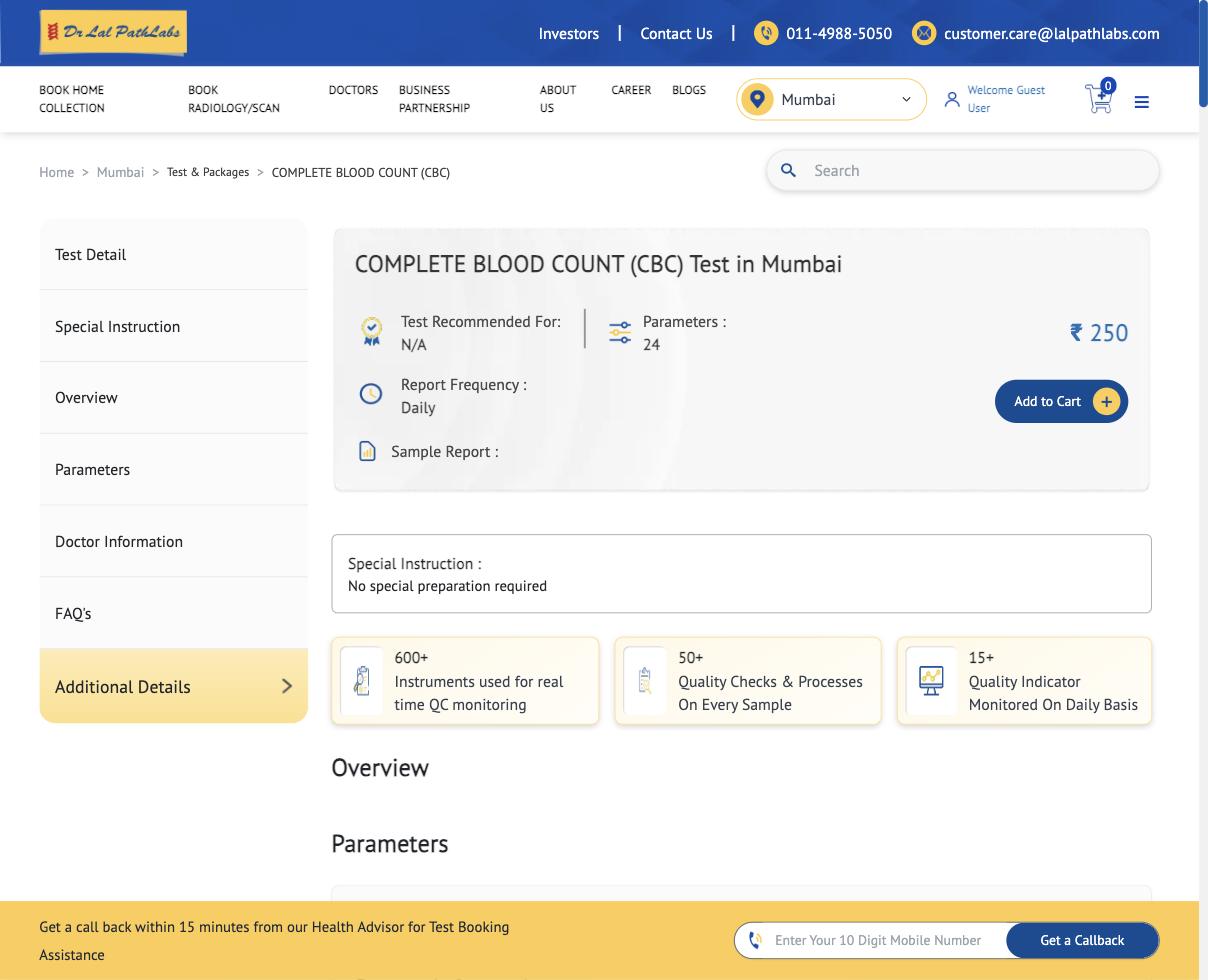Open the Blogs menu item
Screen dimensions: 1208x980
[689, 90]
